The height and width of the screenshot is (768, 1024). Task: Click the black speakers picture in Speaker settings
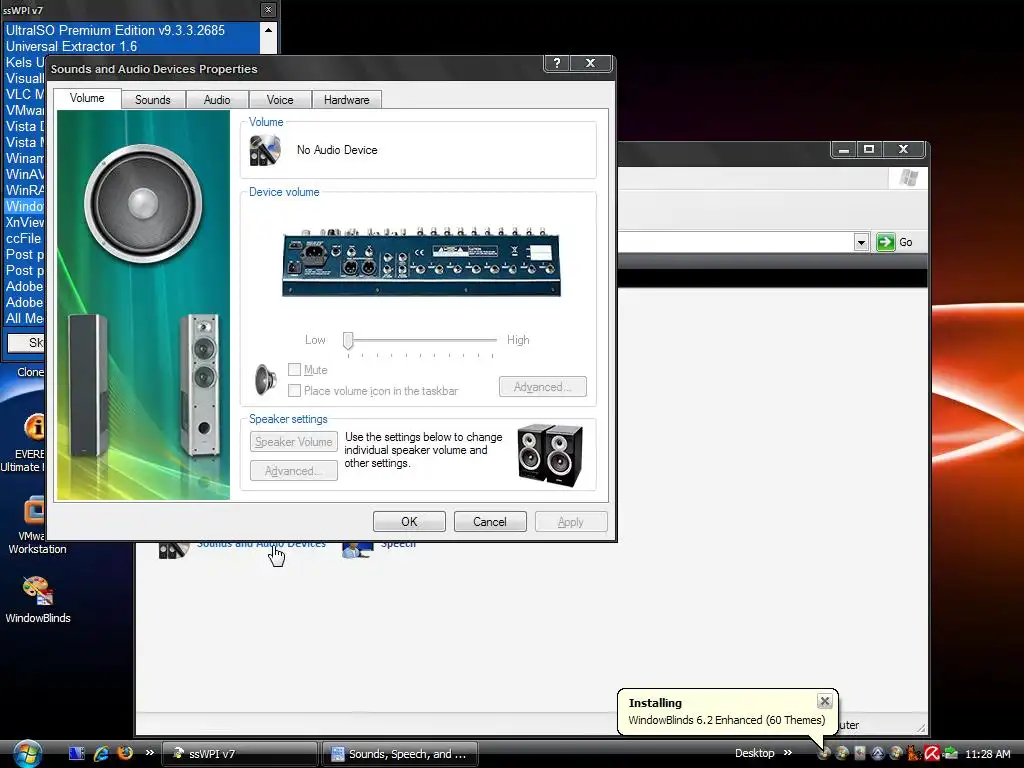(550, 455)
